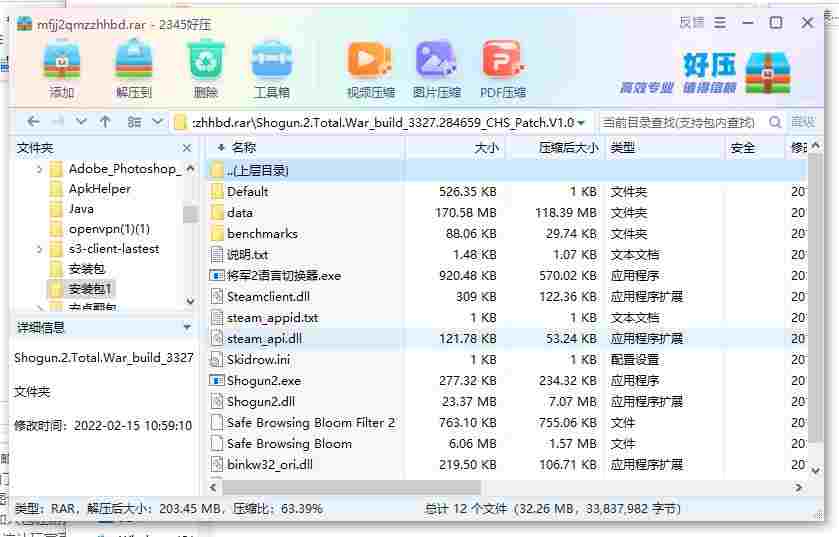Select the 说明.txt document icon
839x537 pixels.
coord(217,255)
